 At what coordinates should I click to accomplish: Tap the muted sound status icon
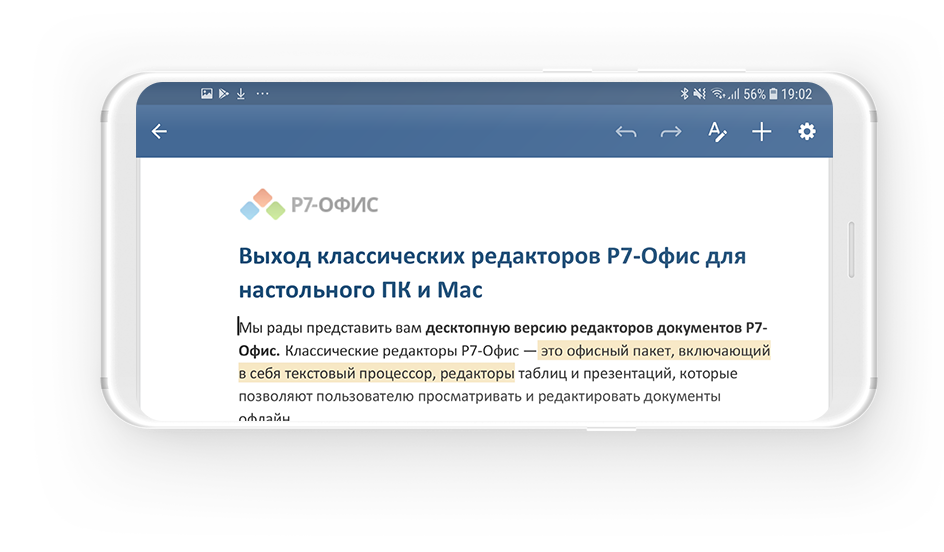point(699,93)
